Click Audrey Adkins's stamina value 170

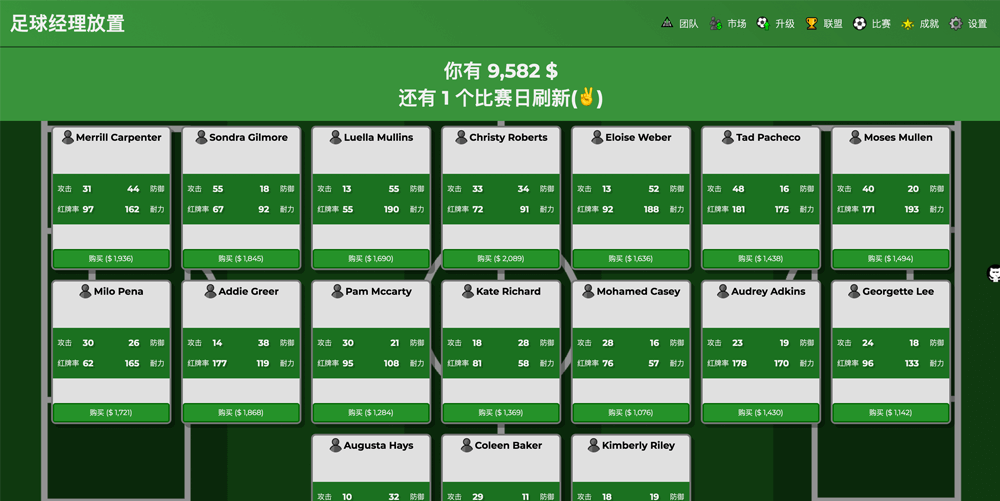[x=781, y=363]
